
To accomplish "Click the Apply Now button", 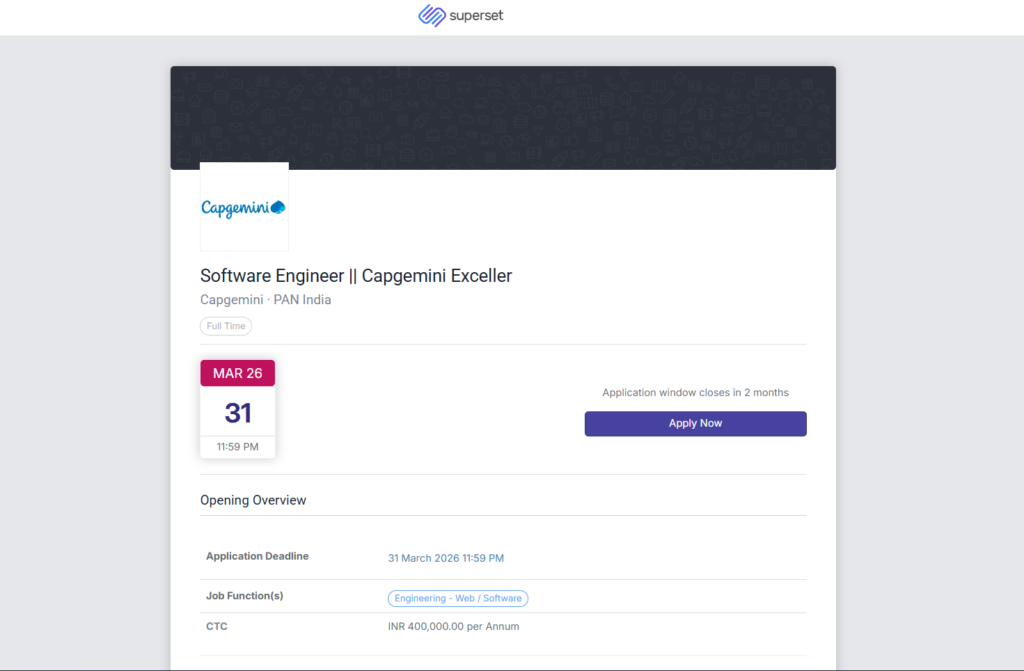I will click(695, 423).
